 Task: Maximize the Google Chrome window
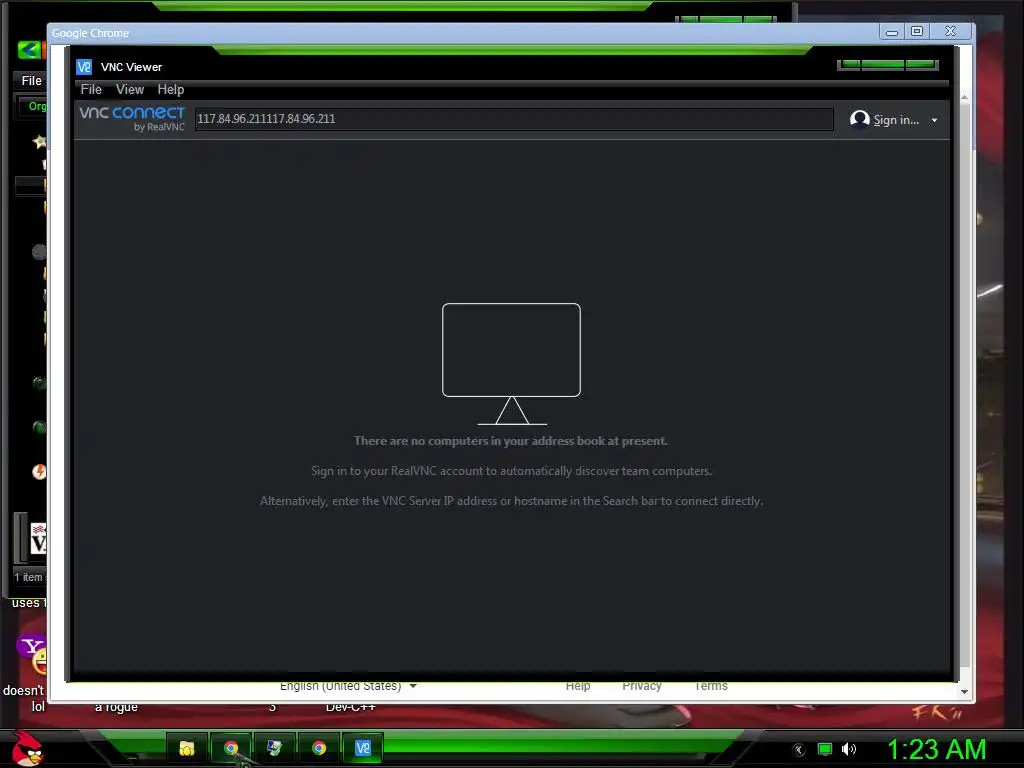(917, 31)
